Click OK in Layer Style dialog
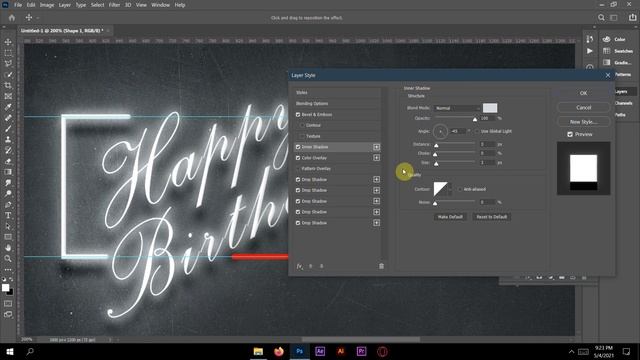Screen dimensions: 640x360 pos(584,93)
